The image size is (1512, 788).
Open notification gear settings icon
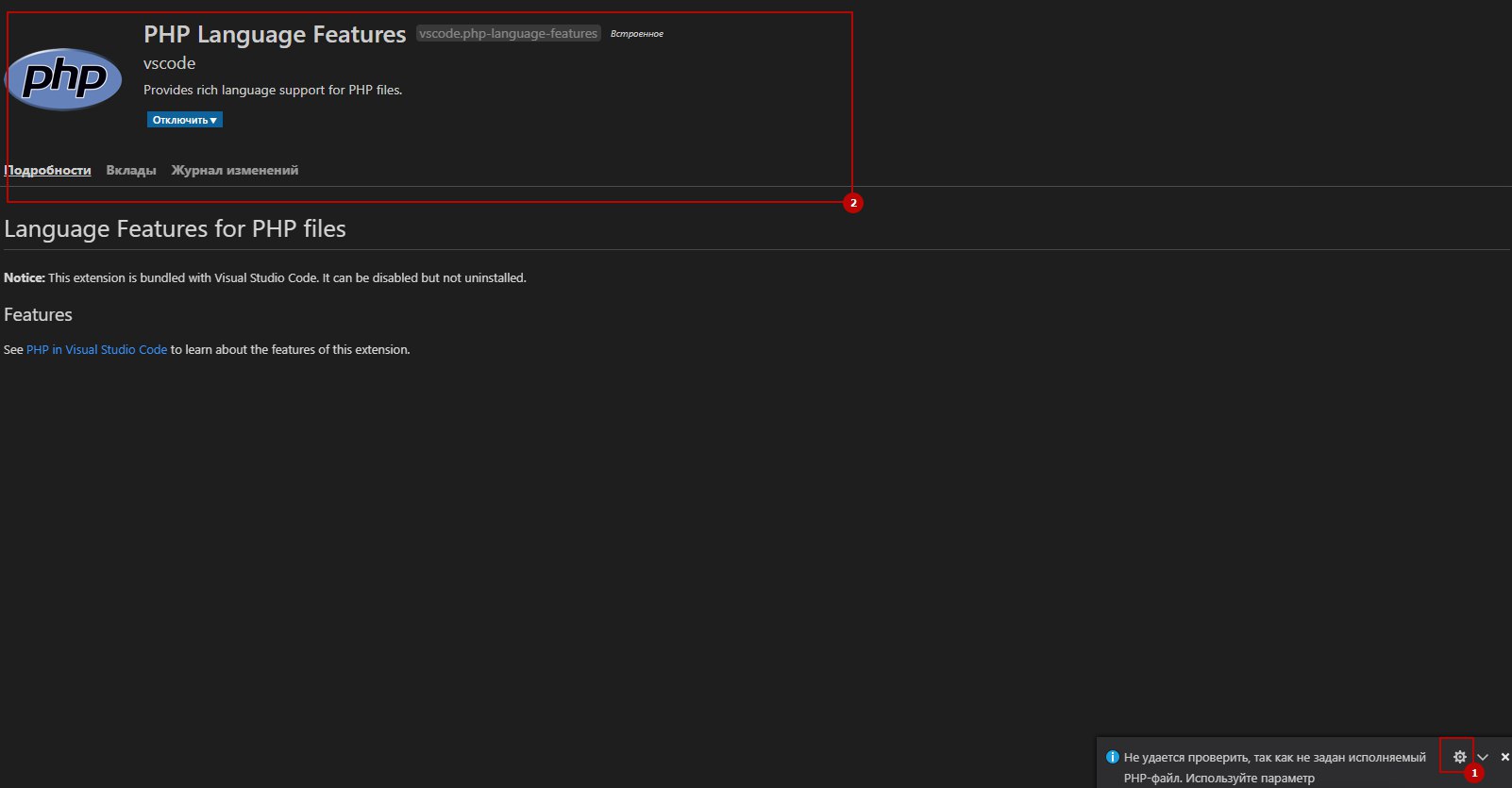pyautogui.click(x=1460, y=757)
